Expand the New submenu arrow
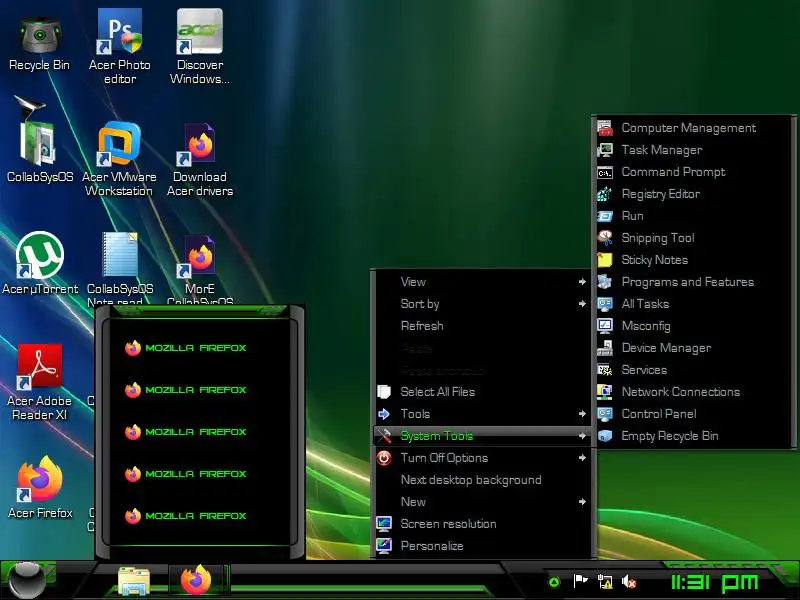800x600 pixels. pos(582,502)
